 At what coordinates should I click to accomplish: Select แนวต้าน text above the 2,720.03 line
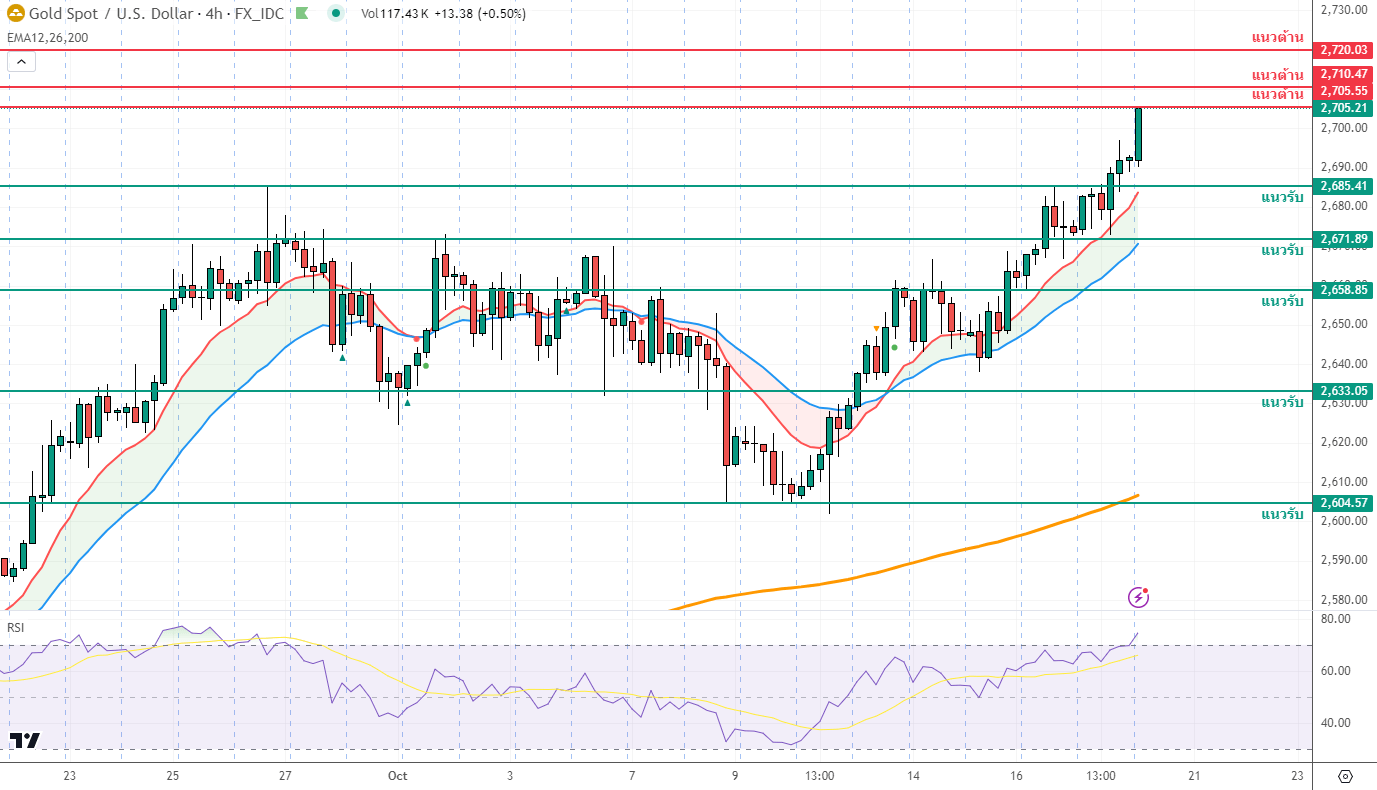(1277, 38)
